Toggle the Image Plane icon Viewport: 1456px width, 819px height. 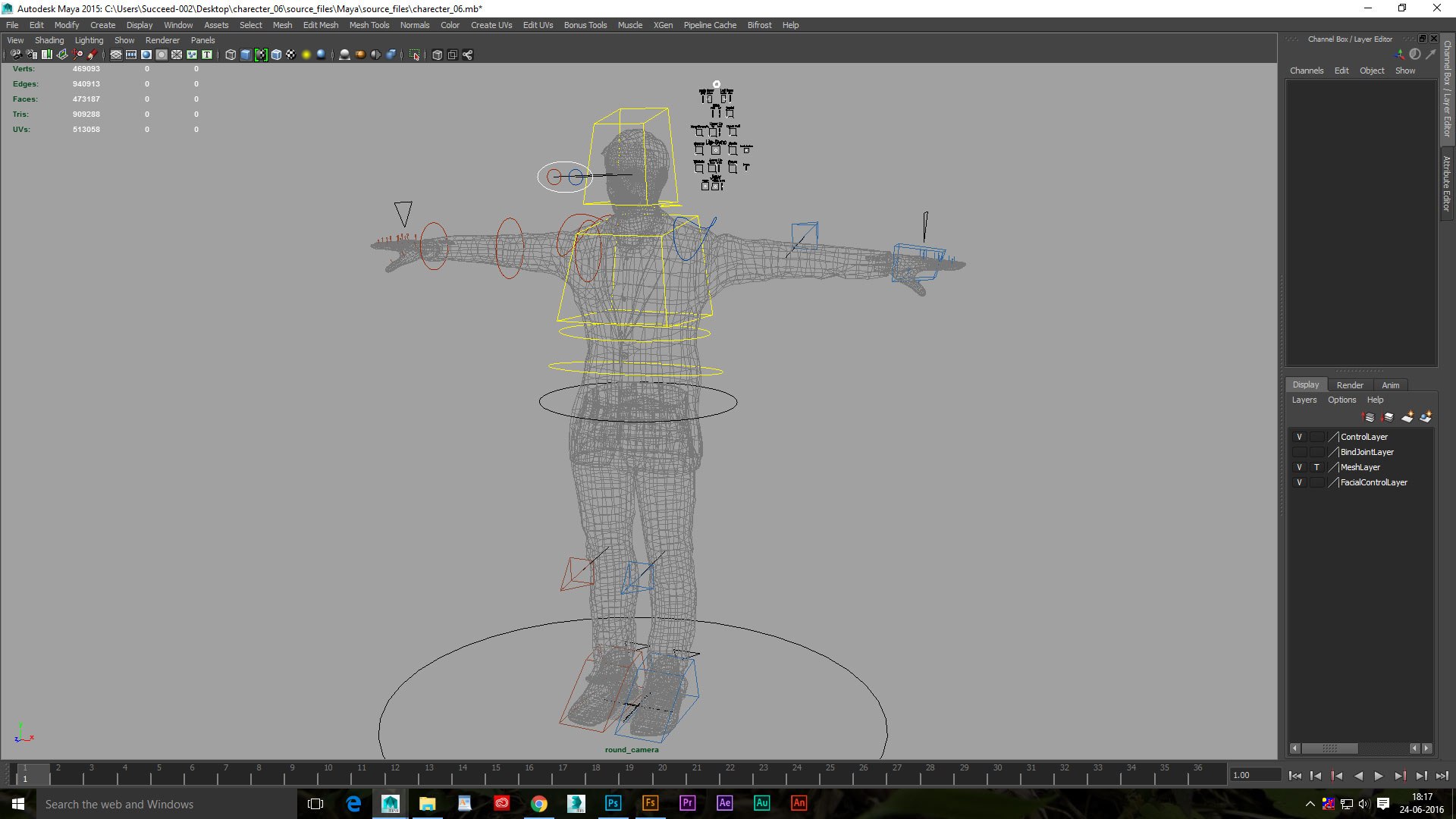pyautogui.click(x=62, y=55)
